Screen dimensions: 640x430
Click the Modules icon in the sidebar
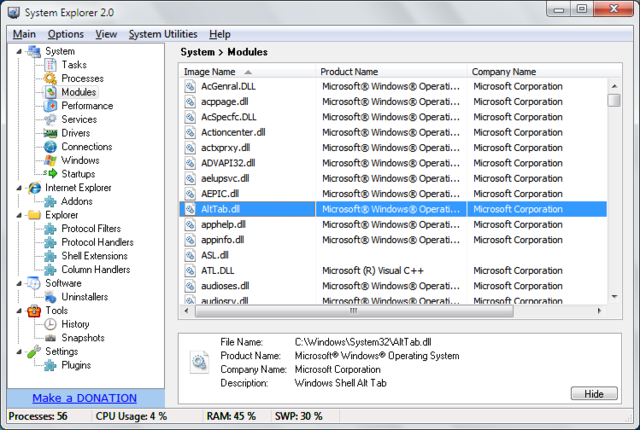(51, 92)
